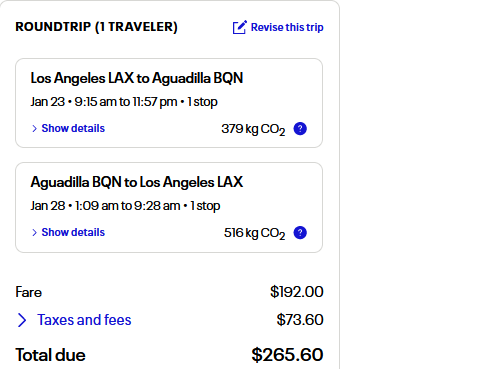Click the chevron beside return Show details
The height and width of the screenshot is (369, 500).
(34, 233)
